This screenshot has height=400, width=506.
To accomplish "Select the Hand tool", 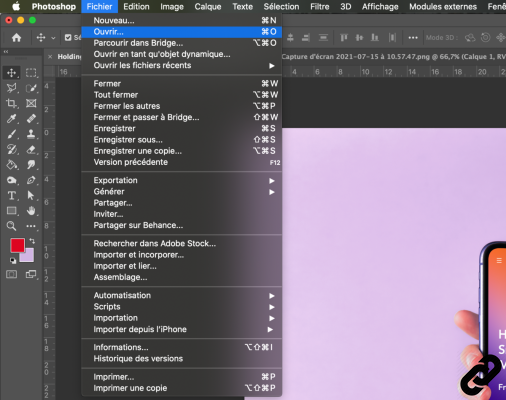I will [31, 211].
